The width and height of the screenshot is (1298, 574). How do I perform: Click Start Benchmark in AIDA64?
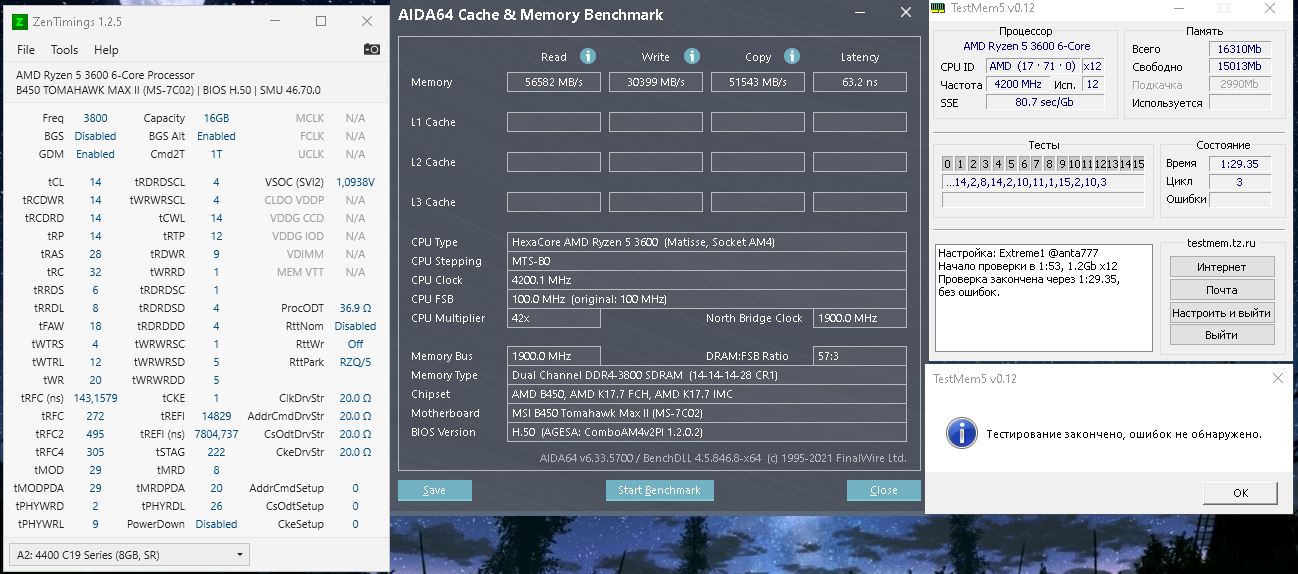pyautogui.click(x=659, y=490)
